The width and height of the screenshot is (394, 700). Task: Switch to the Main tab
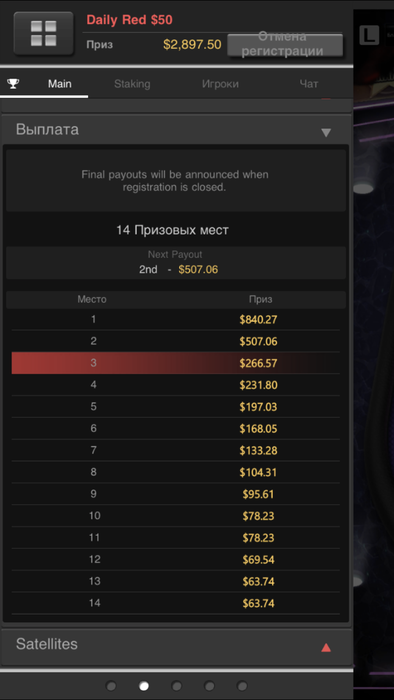(x=60, y=84)
